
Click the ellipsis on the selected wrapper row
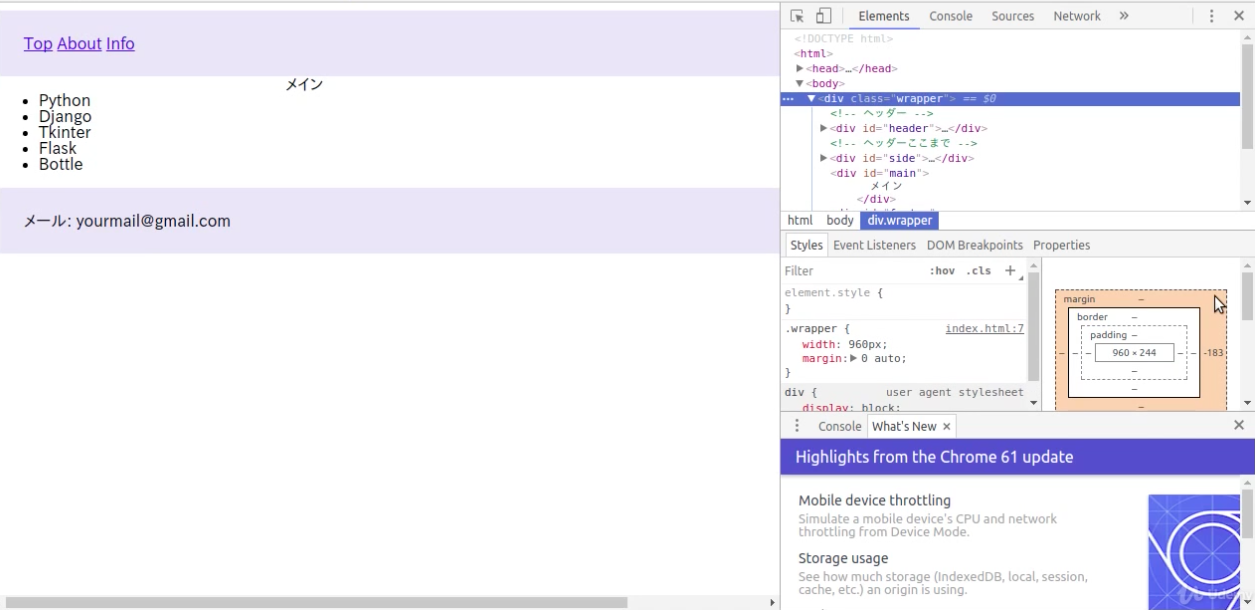point(789,99)
